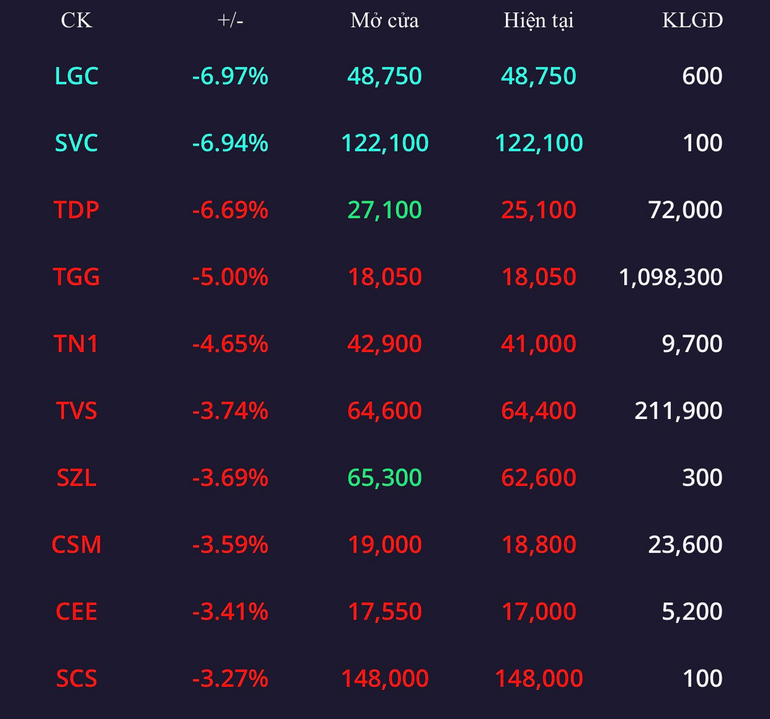Open the CSM stock ticker
Screen dimensions: 770x719
pyautogui.click(x=76, y=544)
